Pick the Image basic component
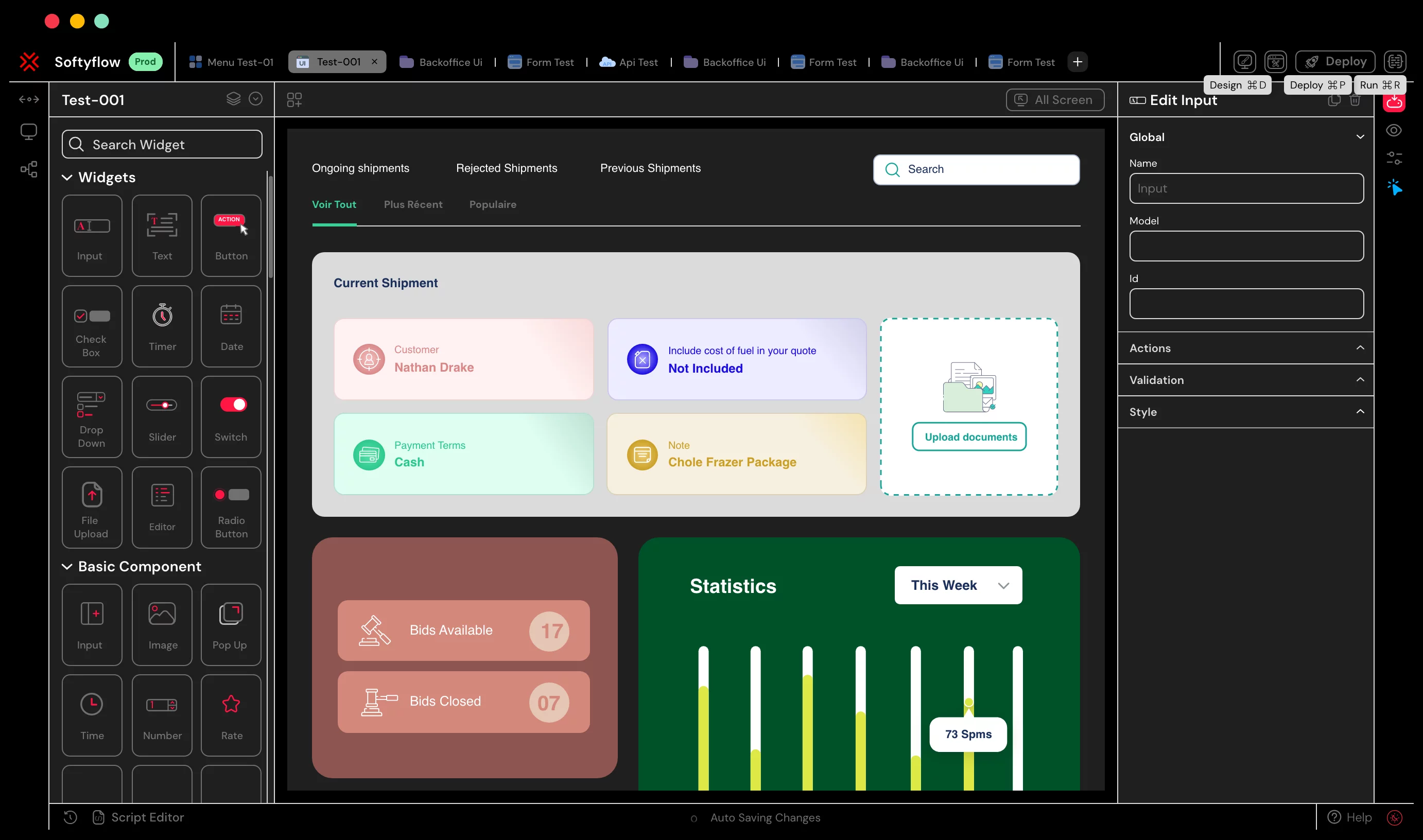Viewport: 1423px width, 840px height. [162, 625]
